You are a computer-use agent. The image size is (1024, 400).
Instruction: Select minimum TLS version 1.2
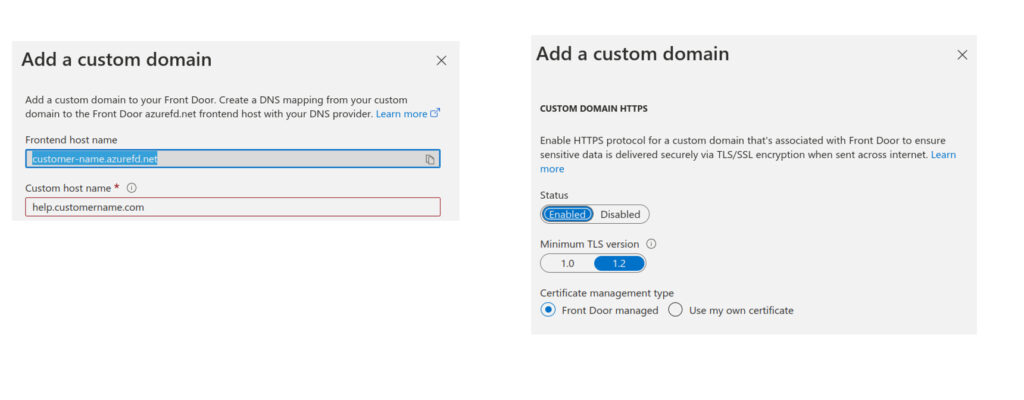(619, 263)
